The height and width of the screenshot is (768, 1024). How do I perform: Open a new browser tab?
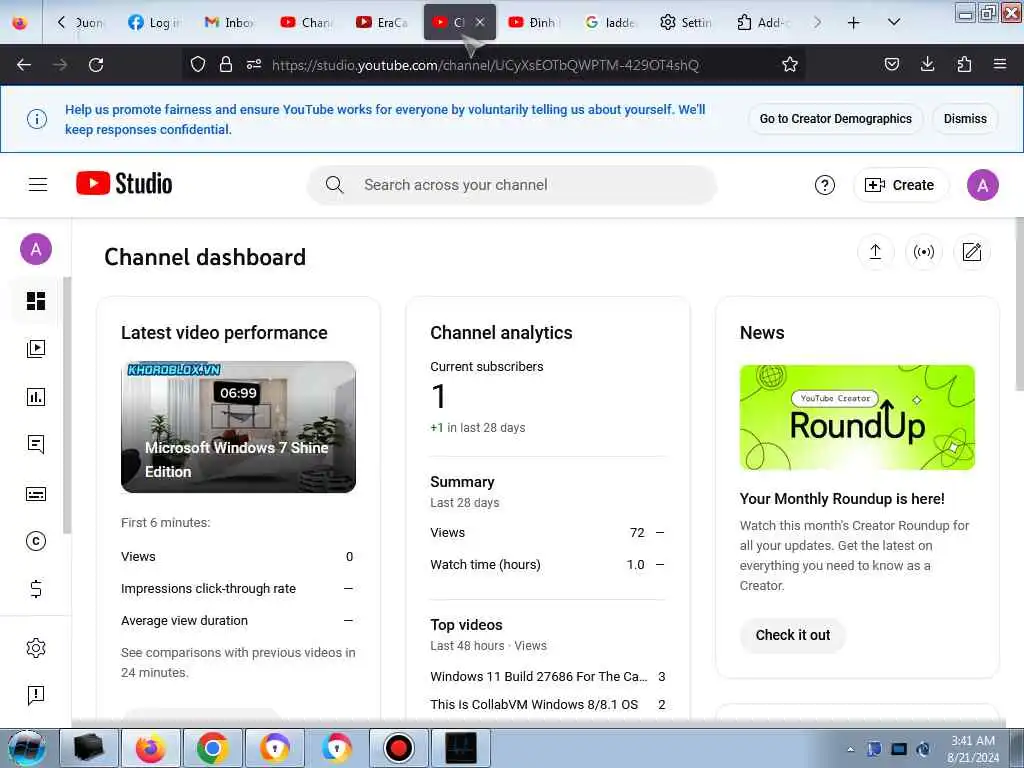pos(854,22)
